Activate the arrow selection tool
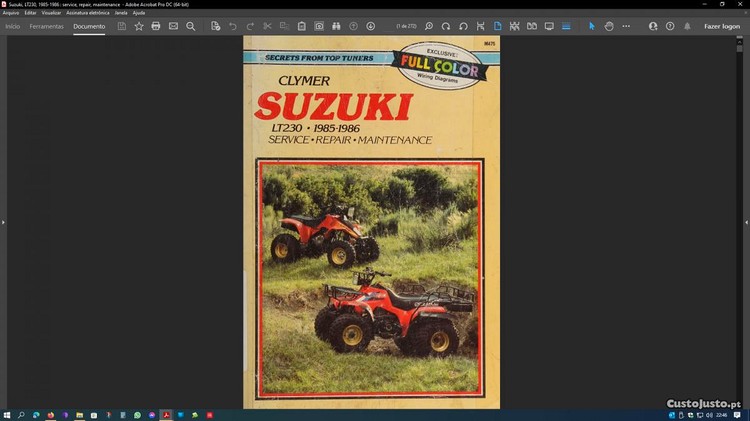750x421 pixels. click(591, 26)
